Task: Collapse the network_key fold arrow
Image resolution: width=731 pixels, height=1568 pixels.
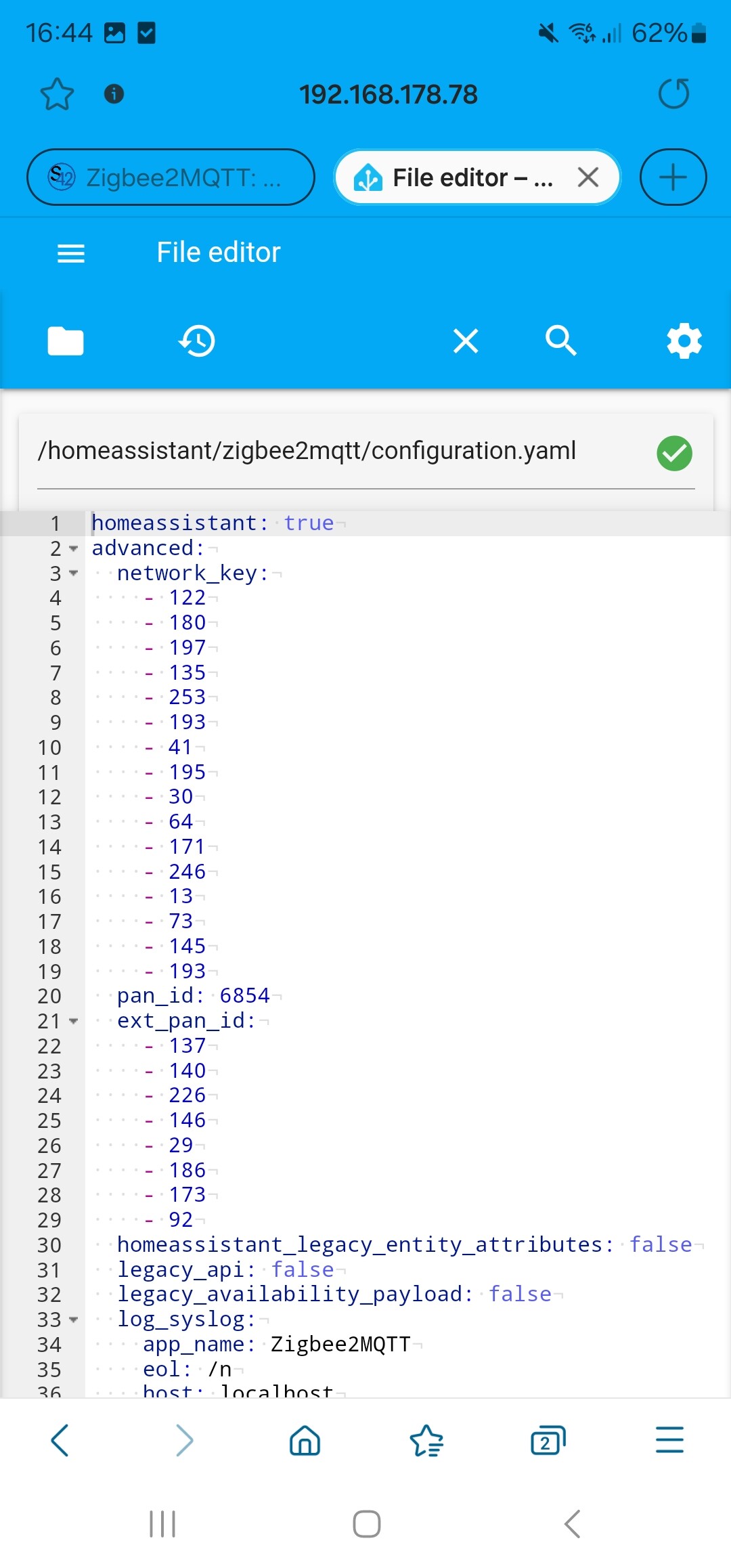Action: (x=74, y=573)
